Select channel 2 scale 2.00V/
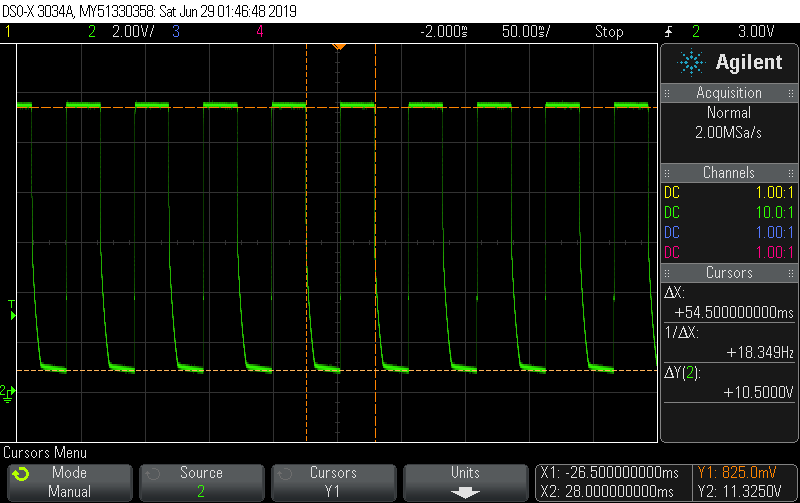 [133, 32]
